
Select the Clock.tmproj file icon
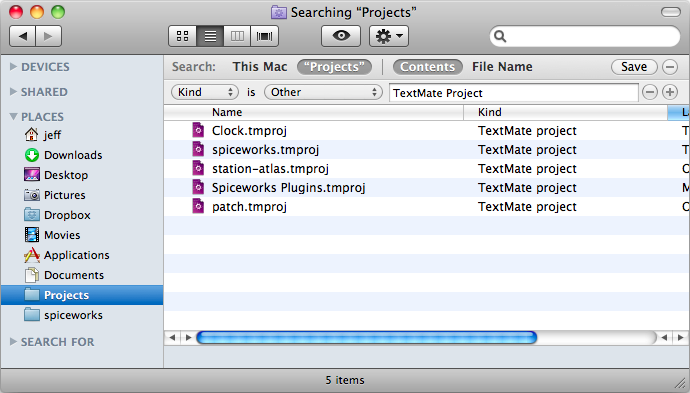[198, 130]
